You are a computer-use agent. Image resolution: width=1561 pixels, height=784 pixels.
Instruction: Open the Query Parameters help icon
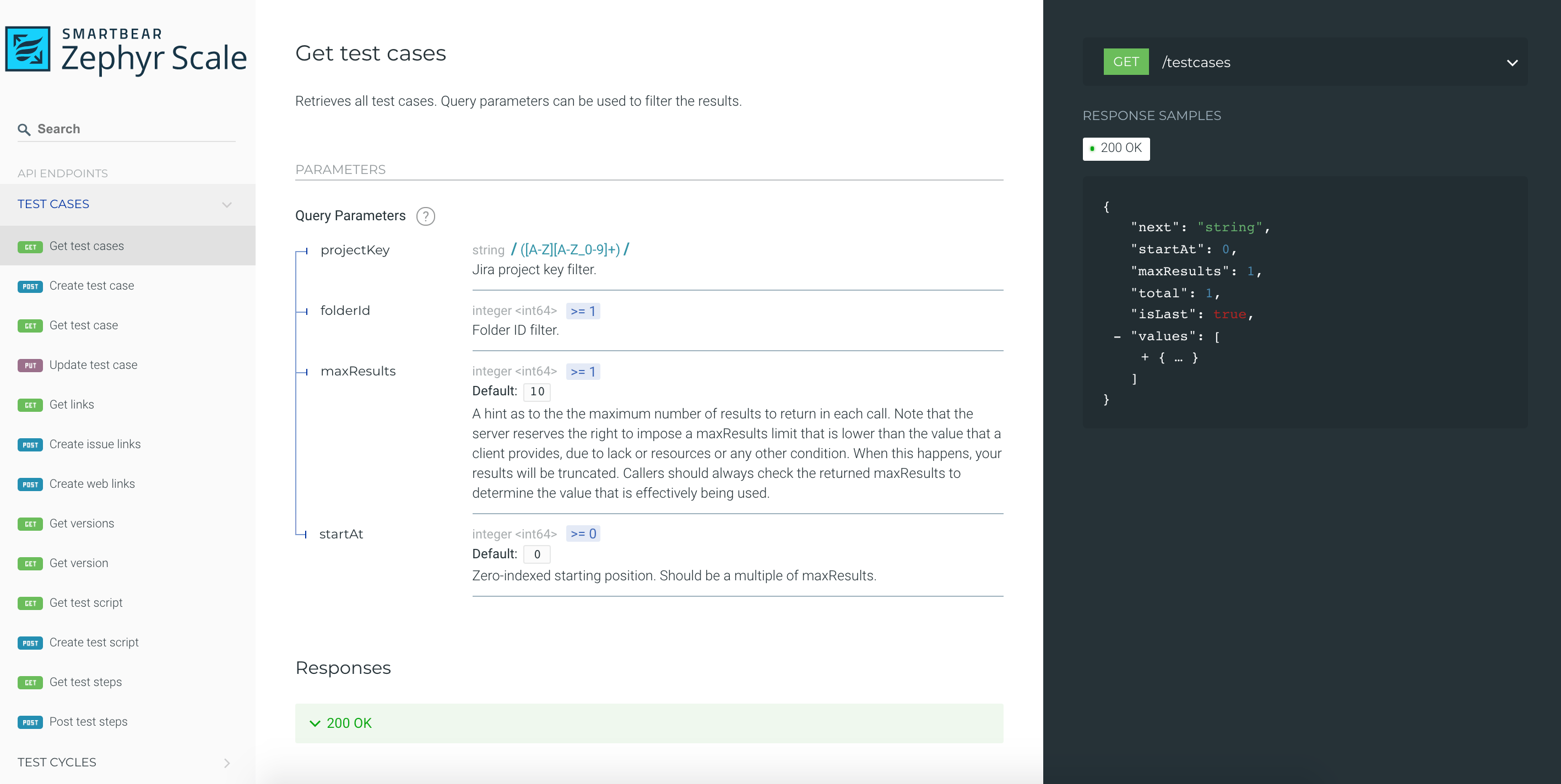tap(425, 216)
